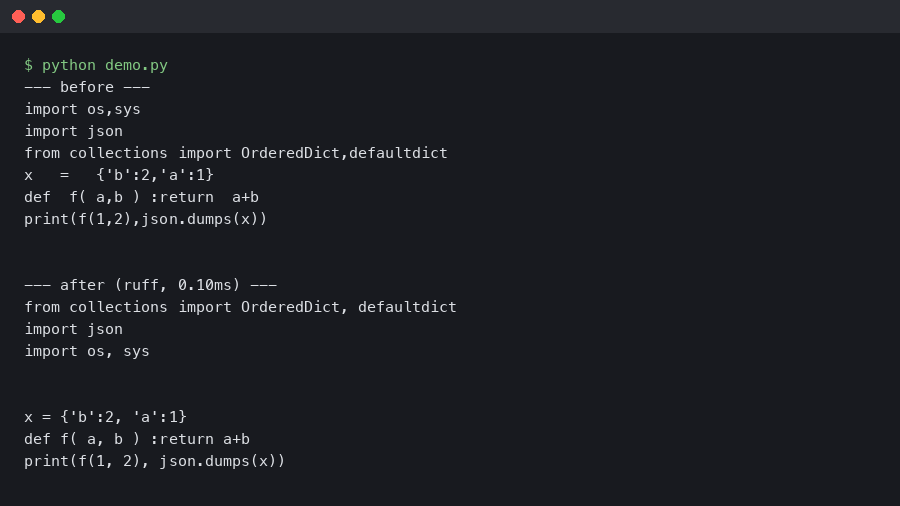Click the unformatted x dictionary assignment line
Image resolution: width=900 pixels, height=506 pixels.
click(119, 175)
